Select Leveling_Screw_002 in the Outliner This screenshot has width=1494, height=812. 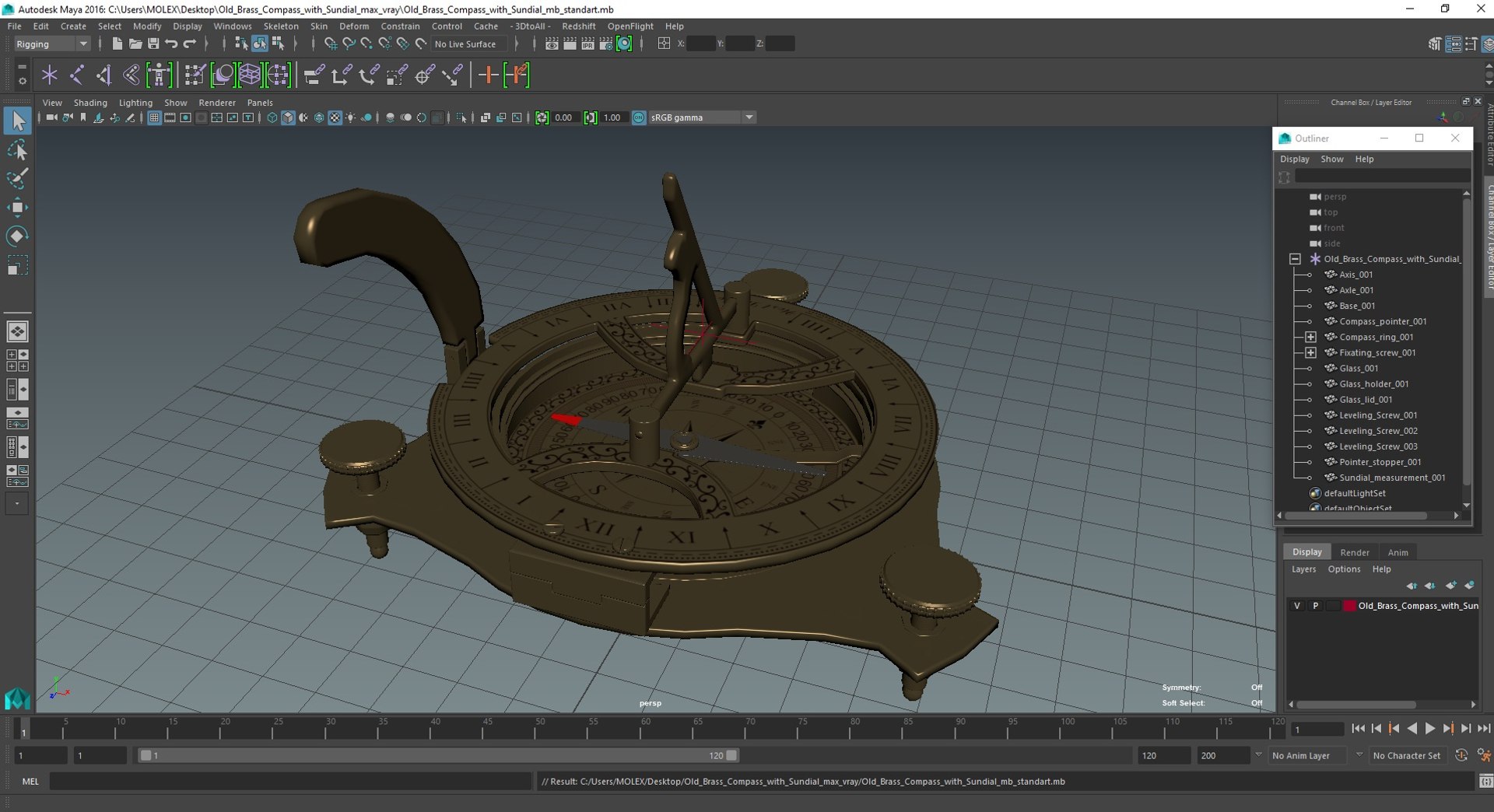tap(1378, 430)
